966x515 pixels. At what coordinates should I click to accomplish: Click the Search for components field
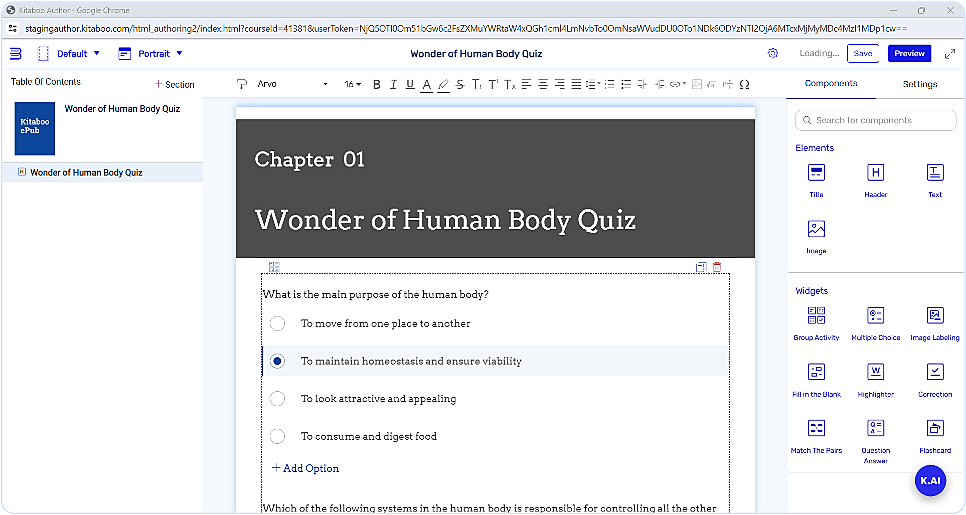click(x=876, y=120)
